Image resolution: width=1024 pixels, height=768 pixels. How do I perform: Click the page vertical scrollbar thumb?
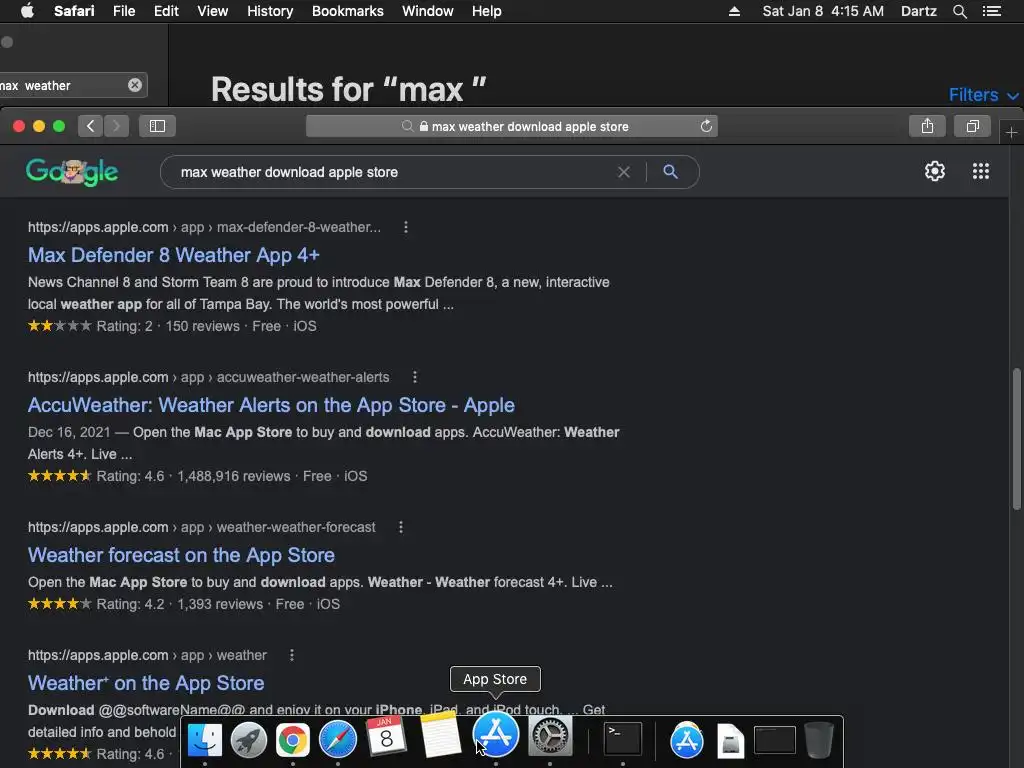[1016, 439]
